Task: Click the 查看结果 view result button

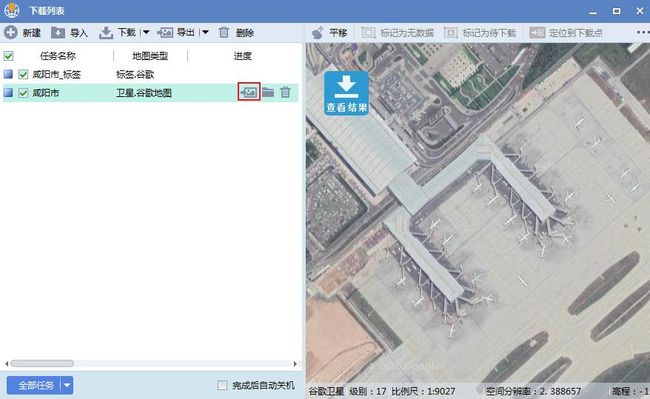Action: click(346, 93)
